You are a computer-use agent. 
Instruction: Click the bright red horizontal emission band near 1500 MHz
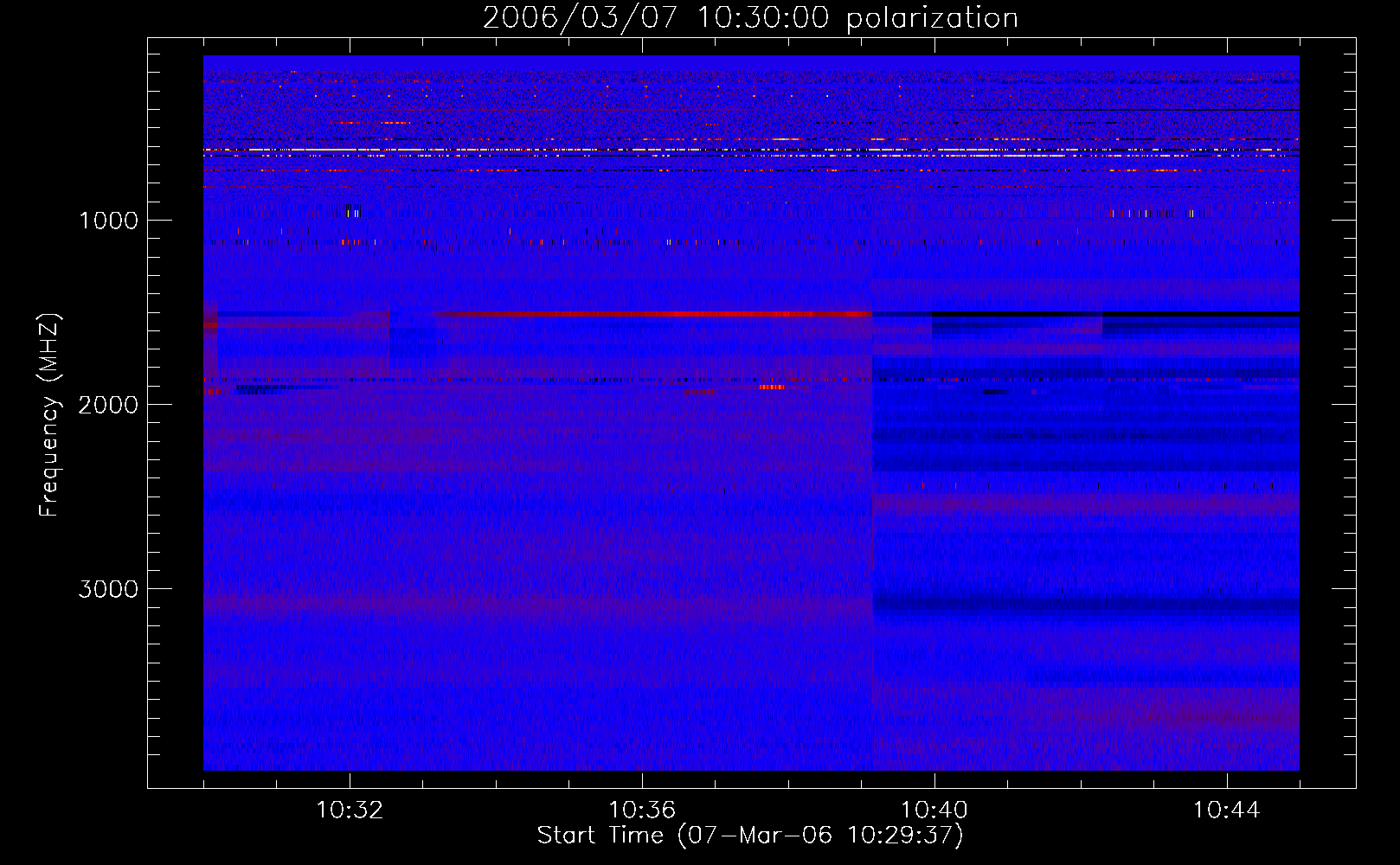653,313
